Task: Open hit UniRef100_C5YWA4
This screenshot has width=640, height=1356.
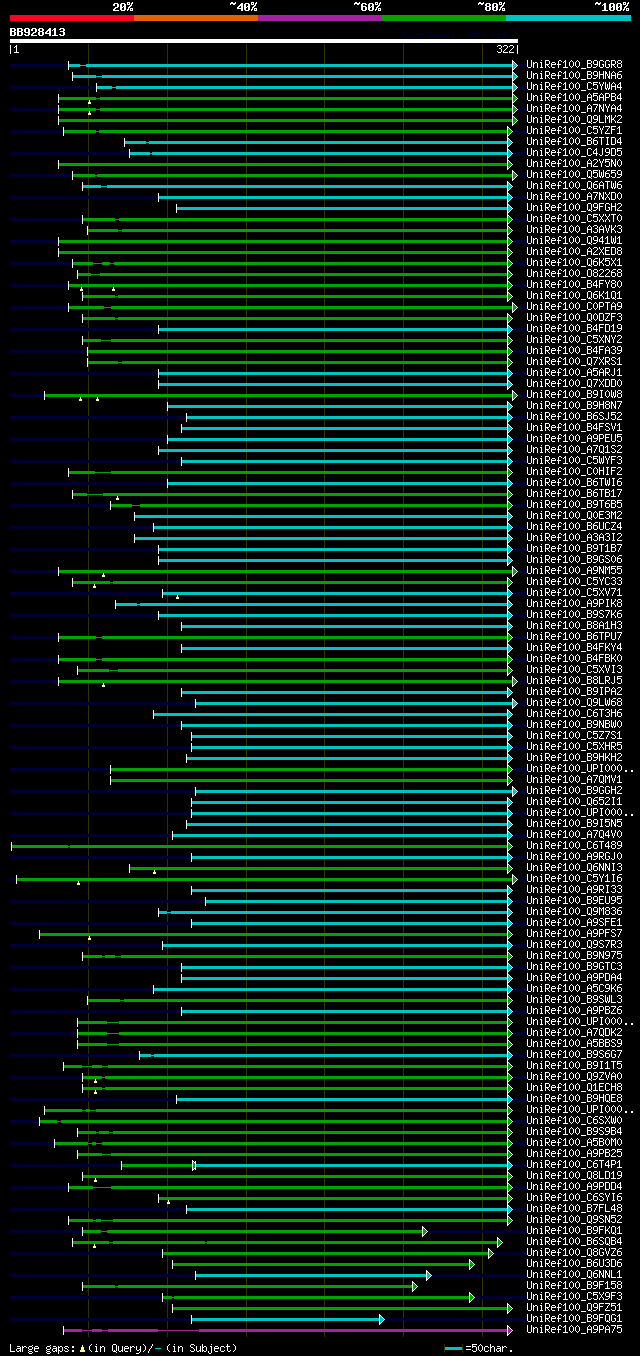Action: [574, 86]
